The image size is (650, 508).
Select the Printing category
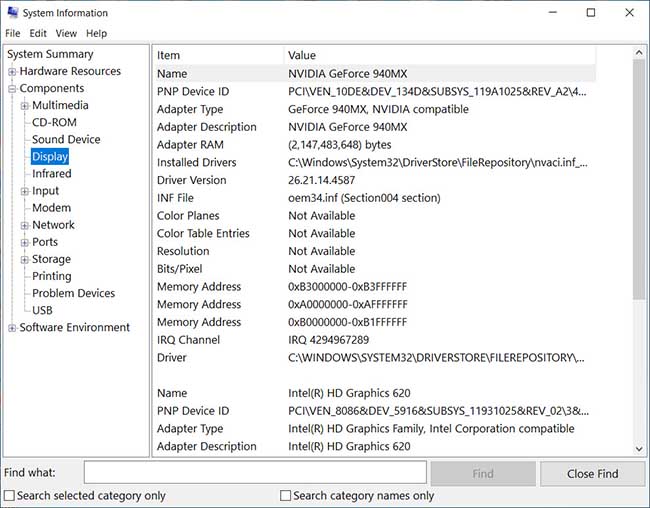point(52,276)
